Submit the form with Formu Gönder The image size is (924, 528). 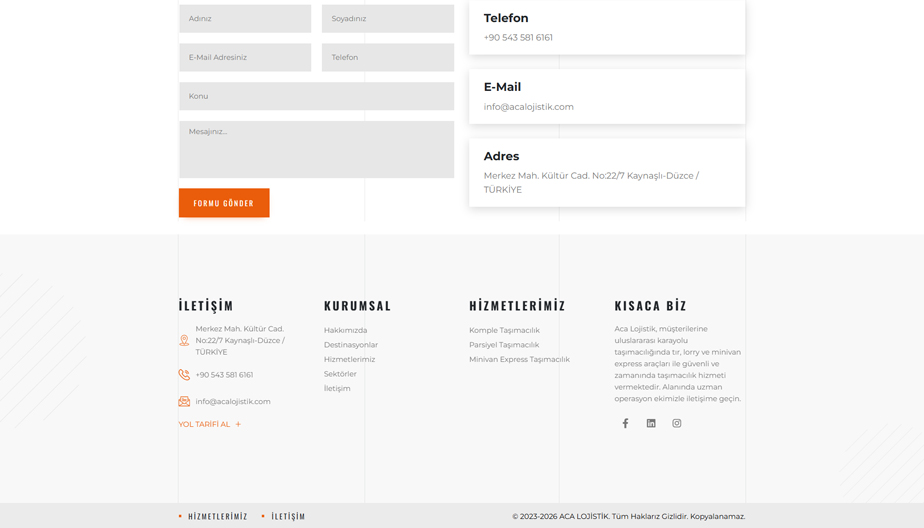[224, 203]
